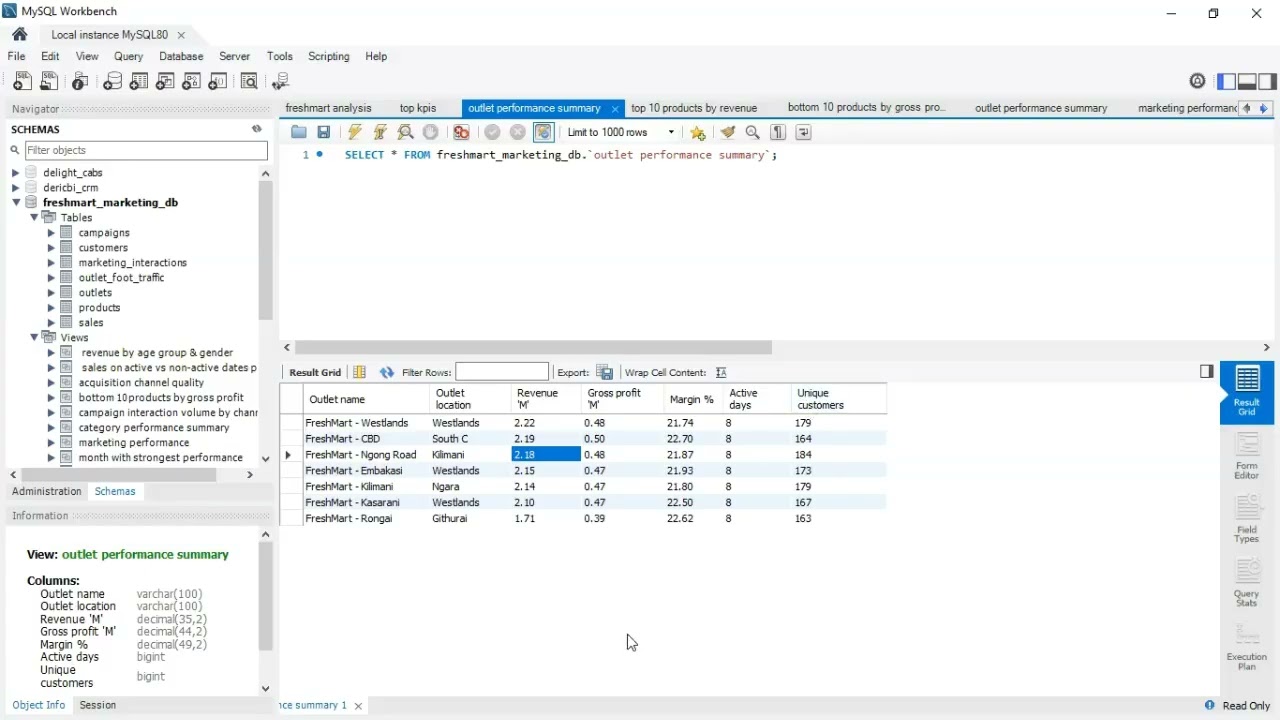Expand the sales table node
The width and height of the screenshot is (1280, 720).
pyautogui.click(x=51, y=323)
